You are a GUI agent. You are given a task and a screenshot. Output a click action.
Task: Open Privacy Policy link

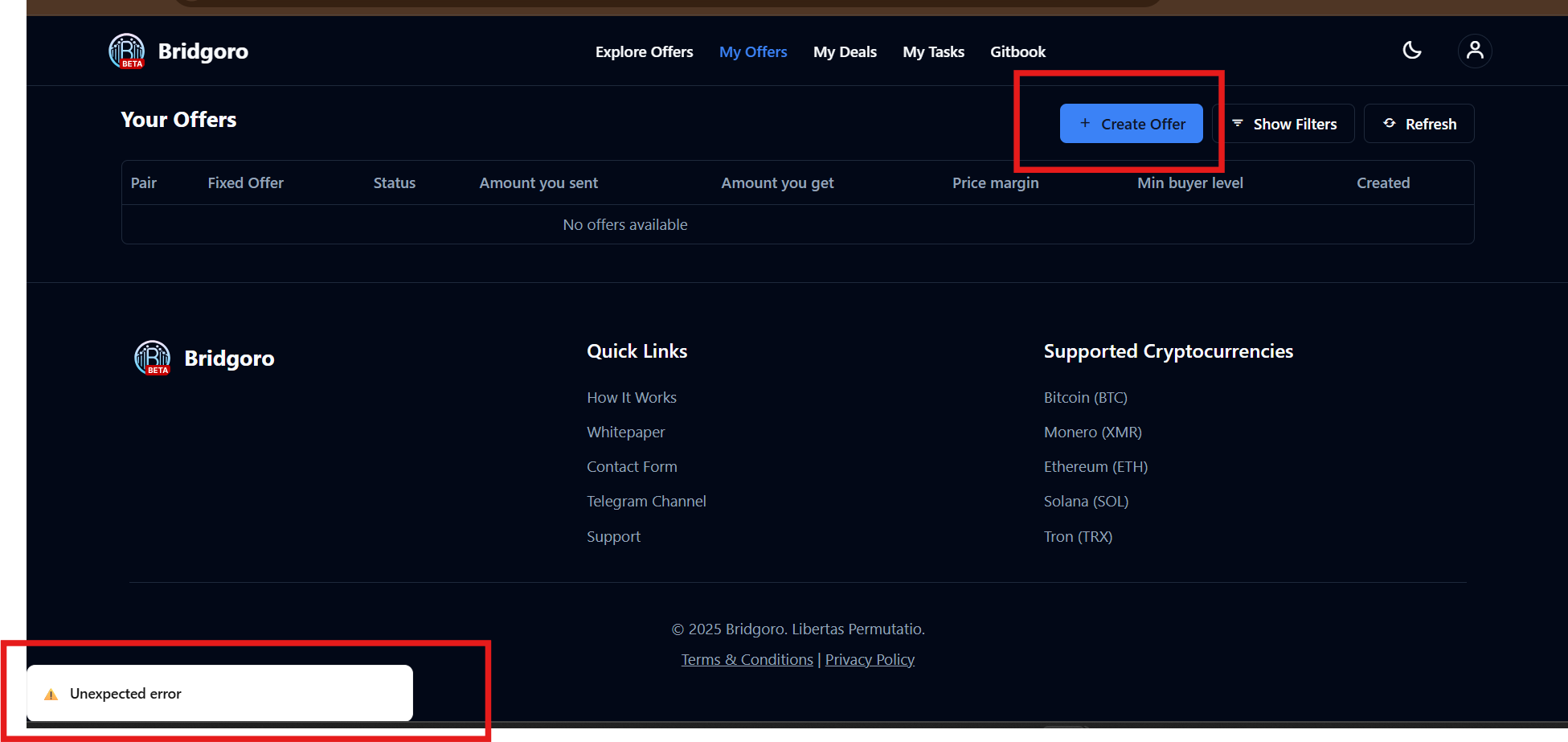pyautogui.click(x=870, y=660)
